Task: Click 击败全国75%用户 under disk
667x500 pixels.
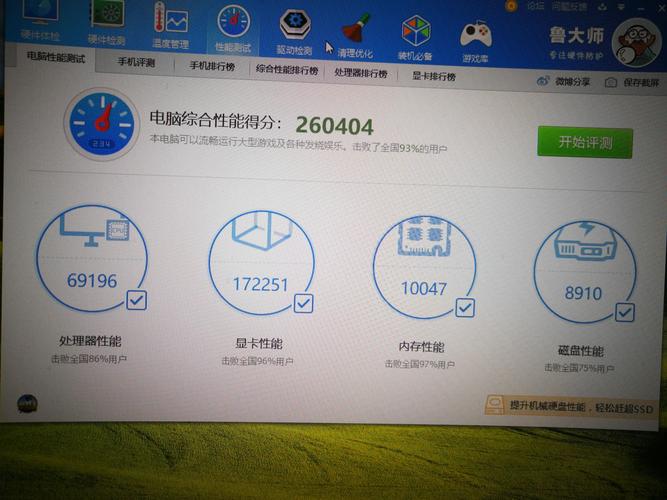Action: point(579,368)
